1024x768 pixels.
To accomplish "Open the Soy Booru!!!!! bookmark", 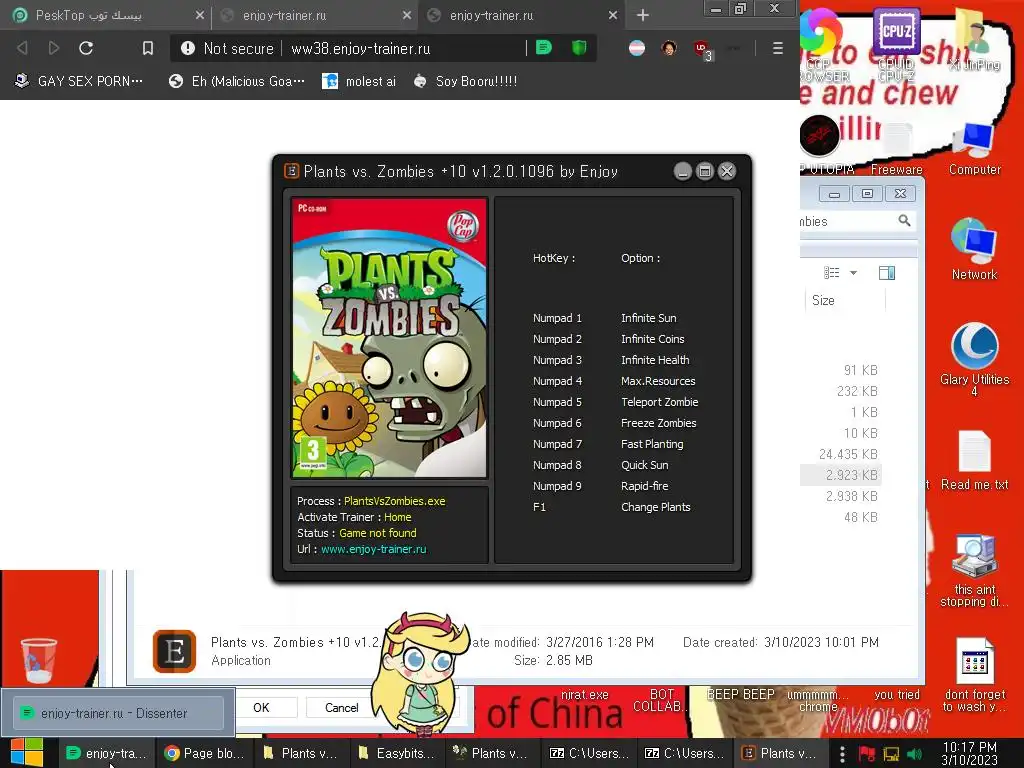I will tap(466, 82).
